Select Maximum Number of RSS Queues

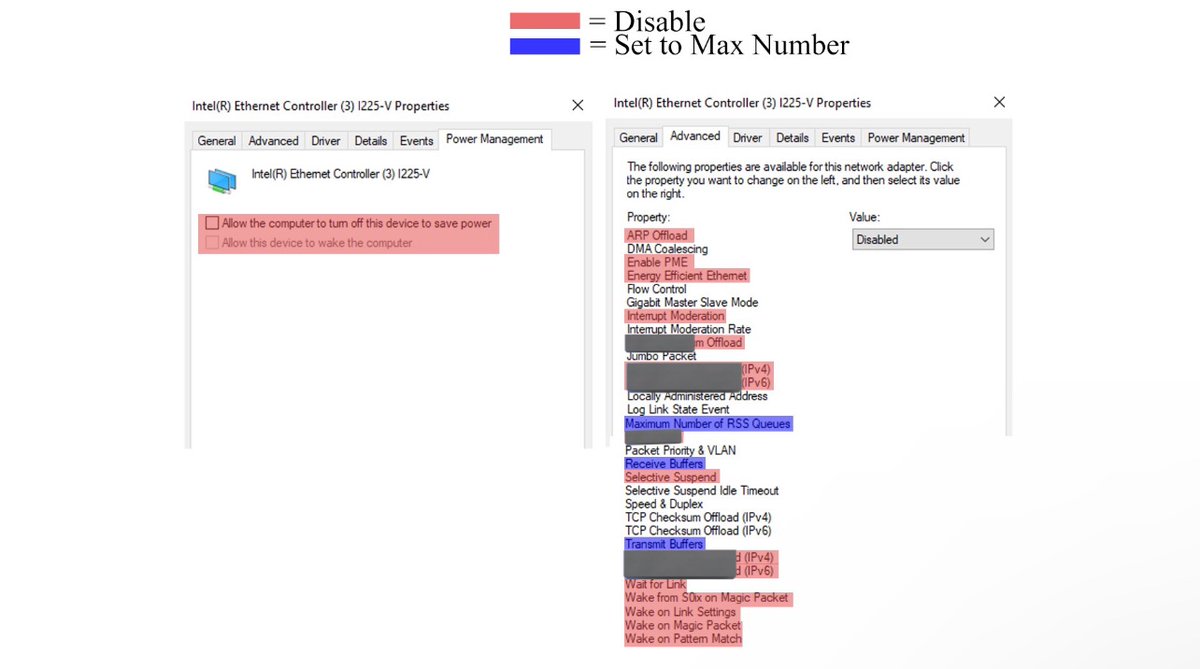coord(708,424)
